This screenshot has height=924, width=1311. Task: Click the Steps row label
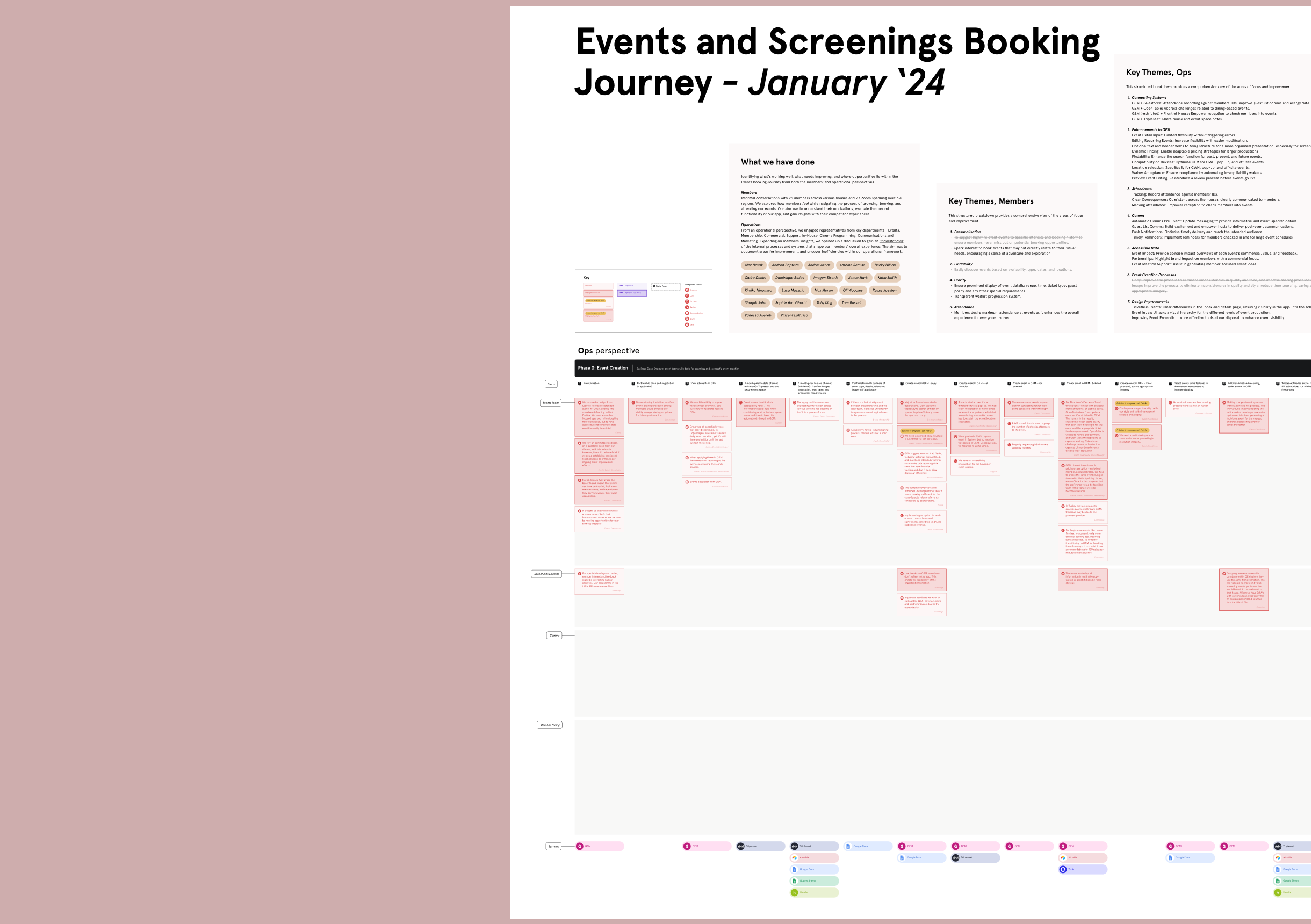[x=551, y=384]
